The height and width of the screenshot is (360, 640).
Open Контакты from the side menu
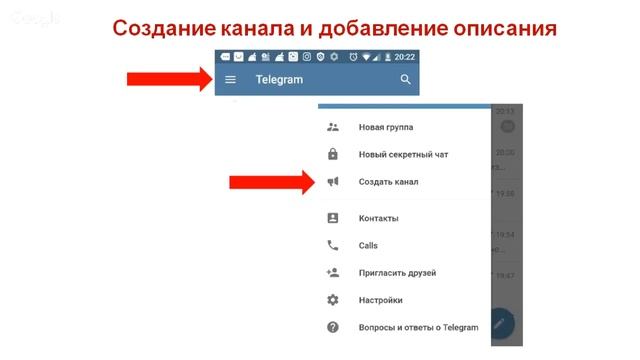378,218
